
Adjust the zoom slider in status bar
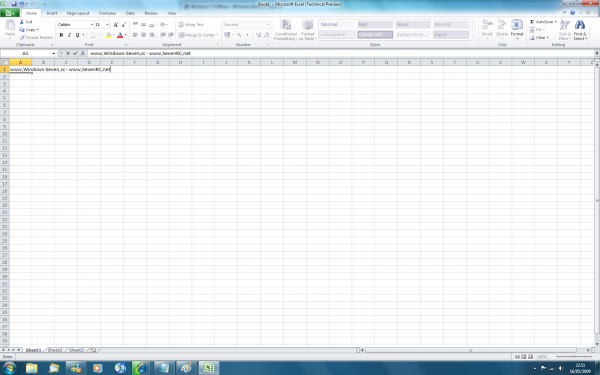click(x=574, y=357)
